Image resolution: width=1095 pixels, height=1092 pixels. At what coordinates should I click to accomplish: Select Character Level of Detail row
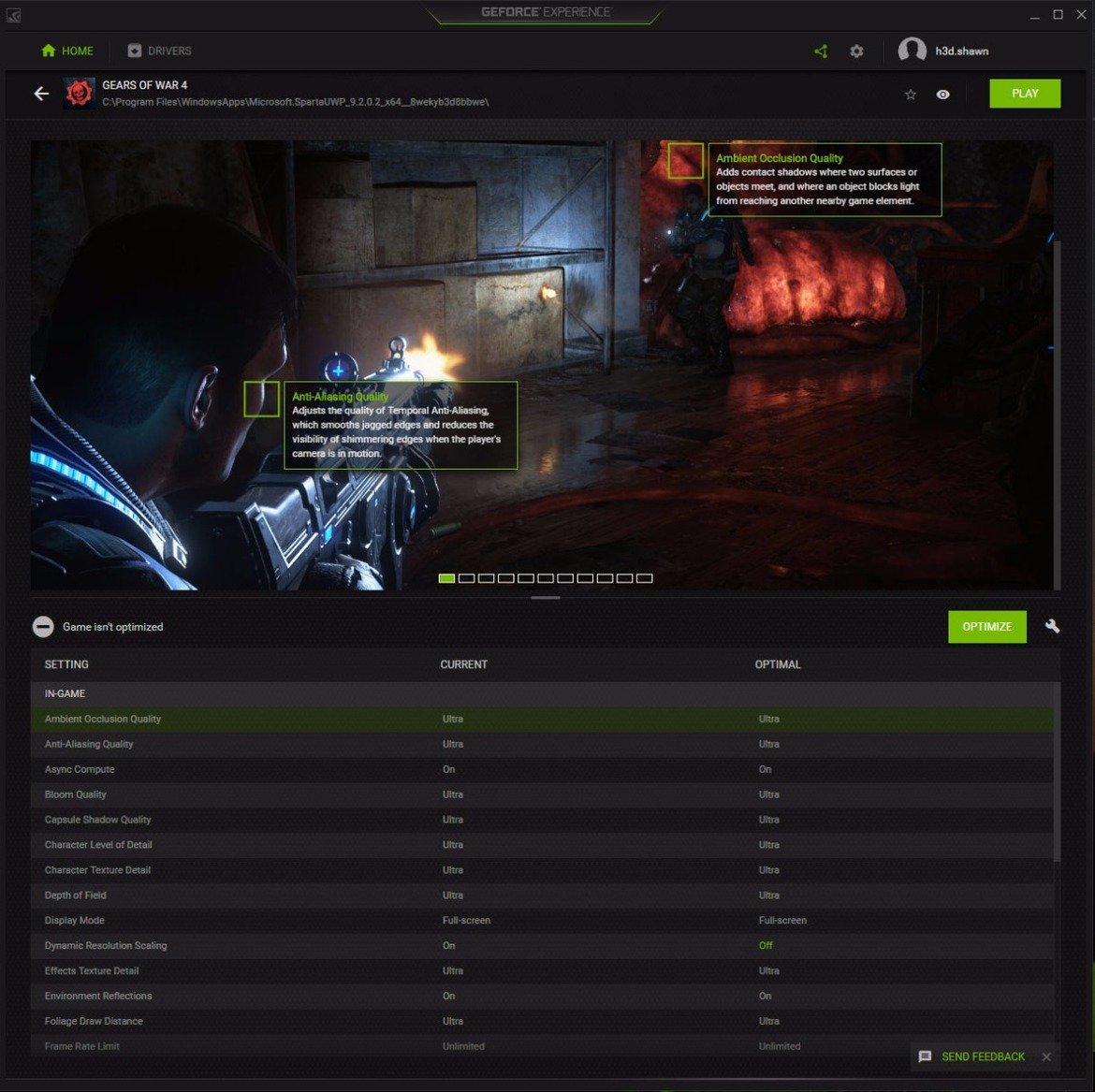point(542,844)
